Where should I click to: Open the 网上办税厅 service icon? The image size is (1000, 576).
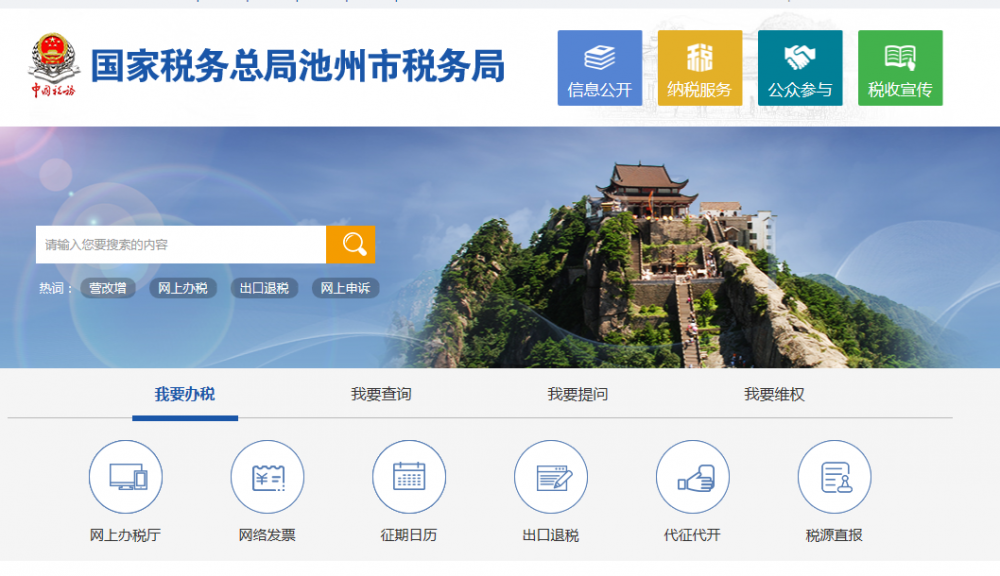point(125,478)
